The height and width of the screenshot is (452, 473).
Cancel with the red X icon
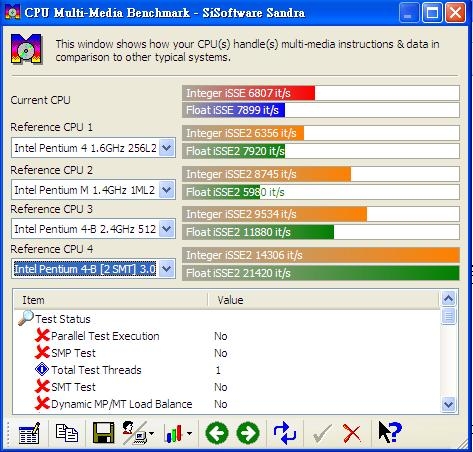coord(352,433)
